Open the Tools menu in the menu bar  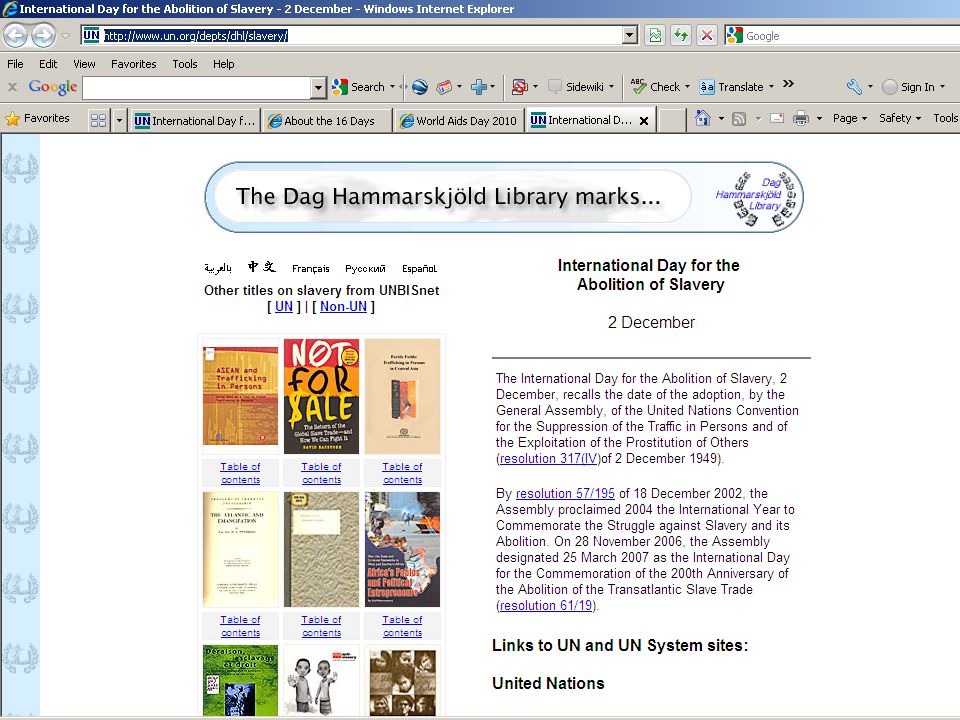(x=184, y=64)
